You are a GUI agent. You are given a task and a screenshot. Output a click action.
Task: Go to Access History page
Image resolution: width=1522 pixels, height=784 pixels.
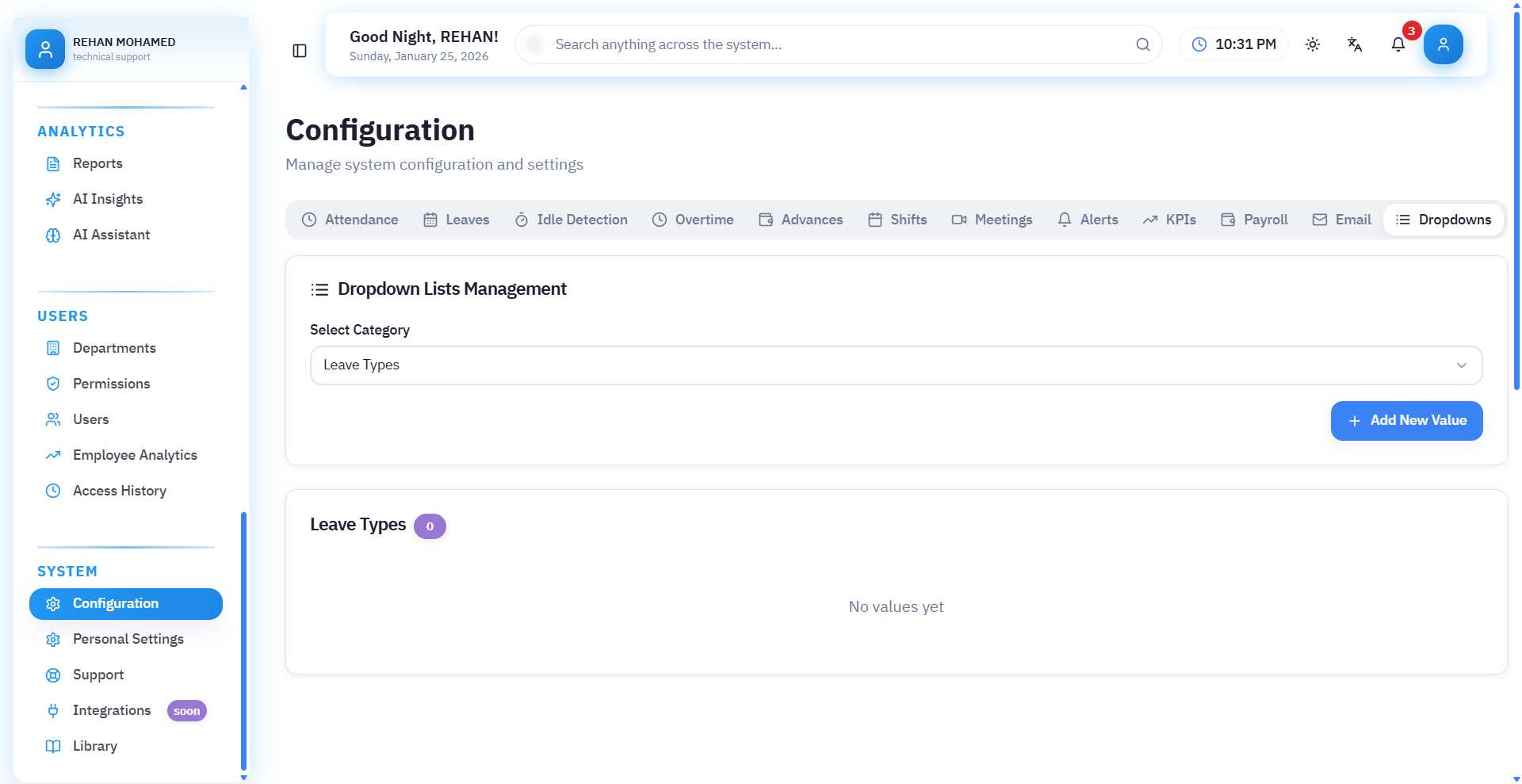tap(119, 491)
